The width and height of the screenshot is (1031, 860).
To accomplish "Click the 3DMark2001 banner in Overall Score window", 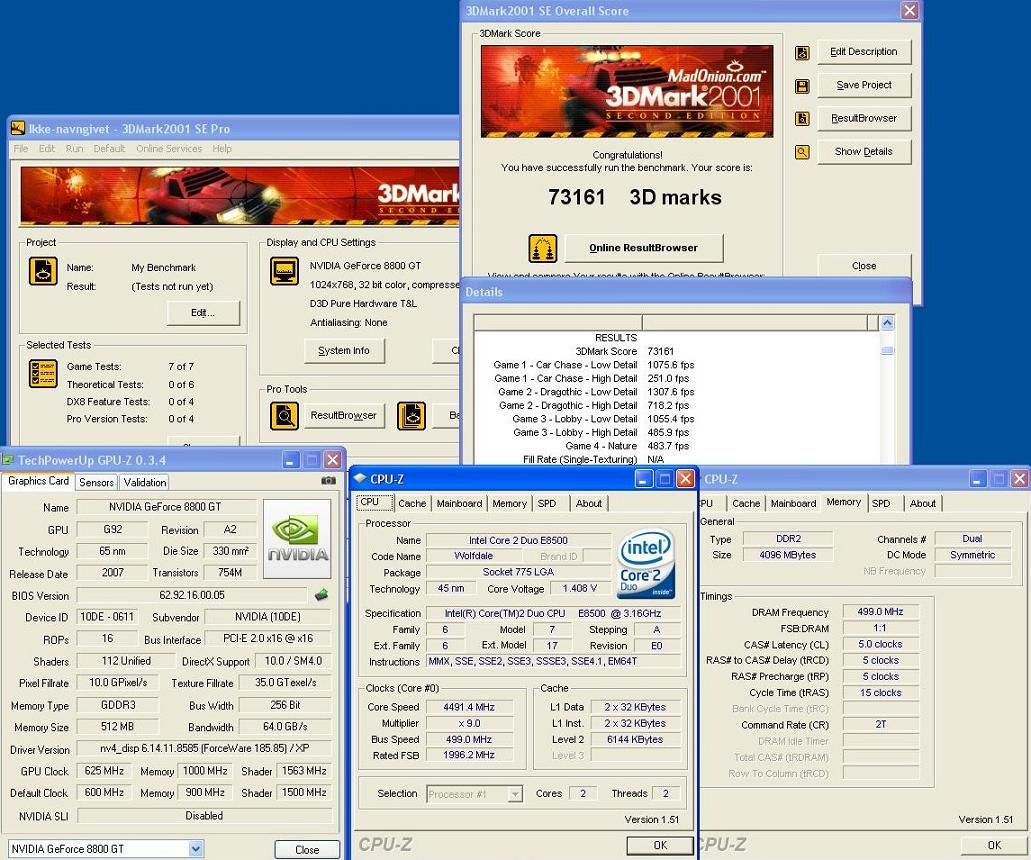I will tap(627, 91).
